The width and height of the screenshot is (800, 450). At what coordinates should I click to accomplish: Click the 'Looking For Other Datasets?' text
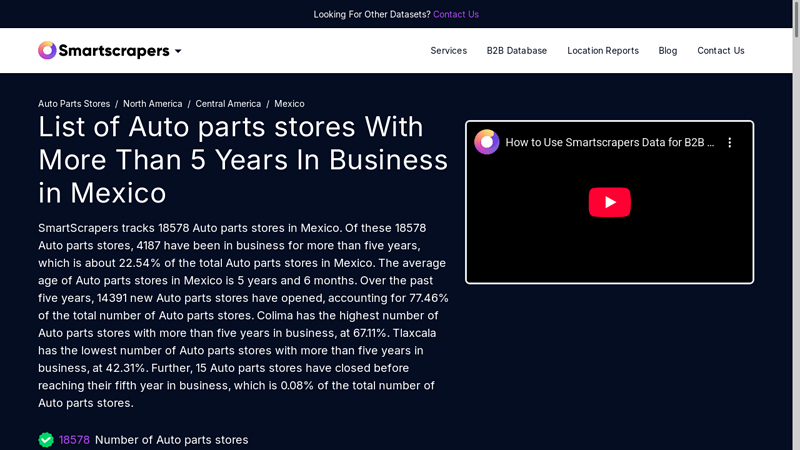tap(372, 14)
